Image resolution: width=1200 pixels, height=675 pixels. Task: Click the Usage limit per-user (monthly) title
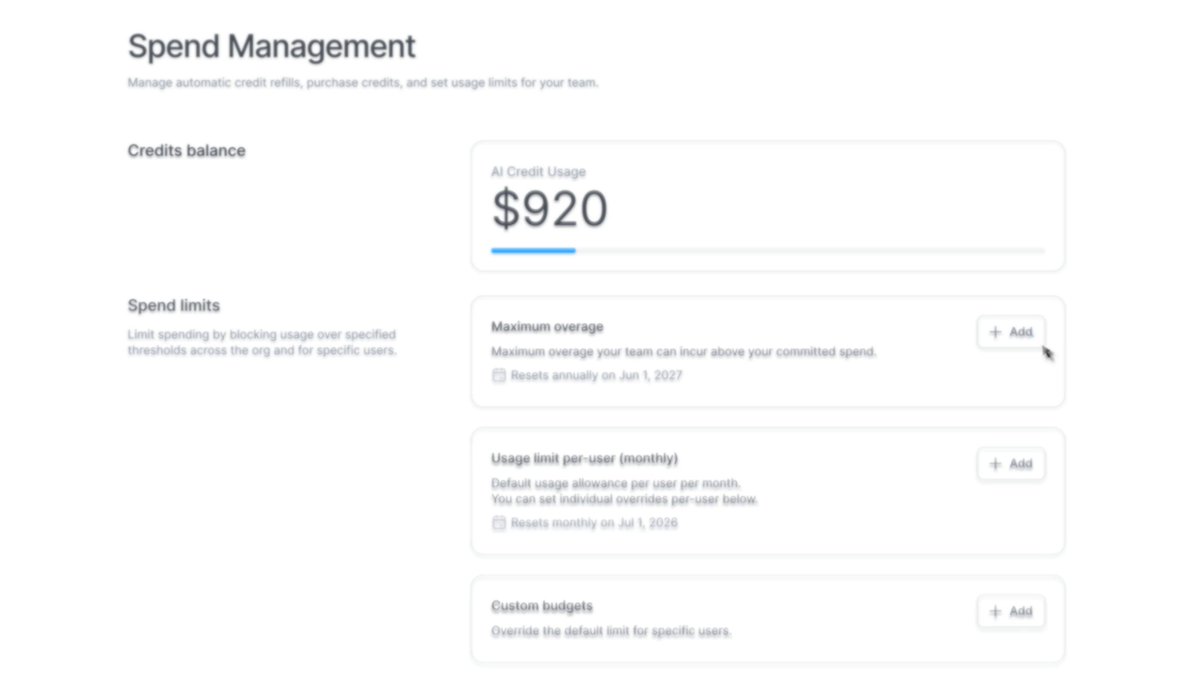tap(584, 459)
